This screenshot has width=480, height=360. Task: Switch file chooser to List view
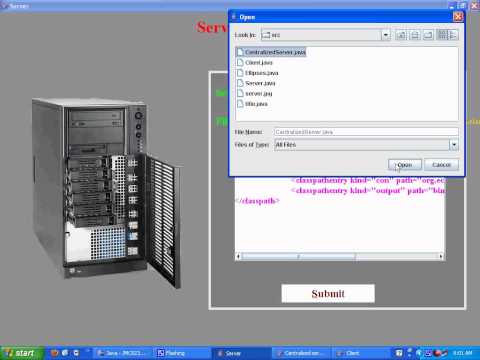(x=442, y=35)
